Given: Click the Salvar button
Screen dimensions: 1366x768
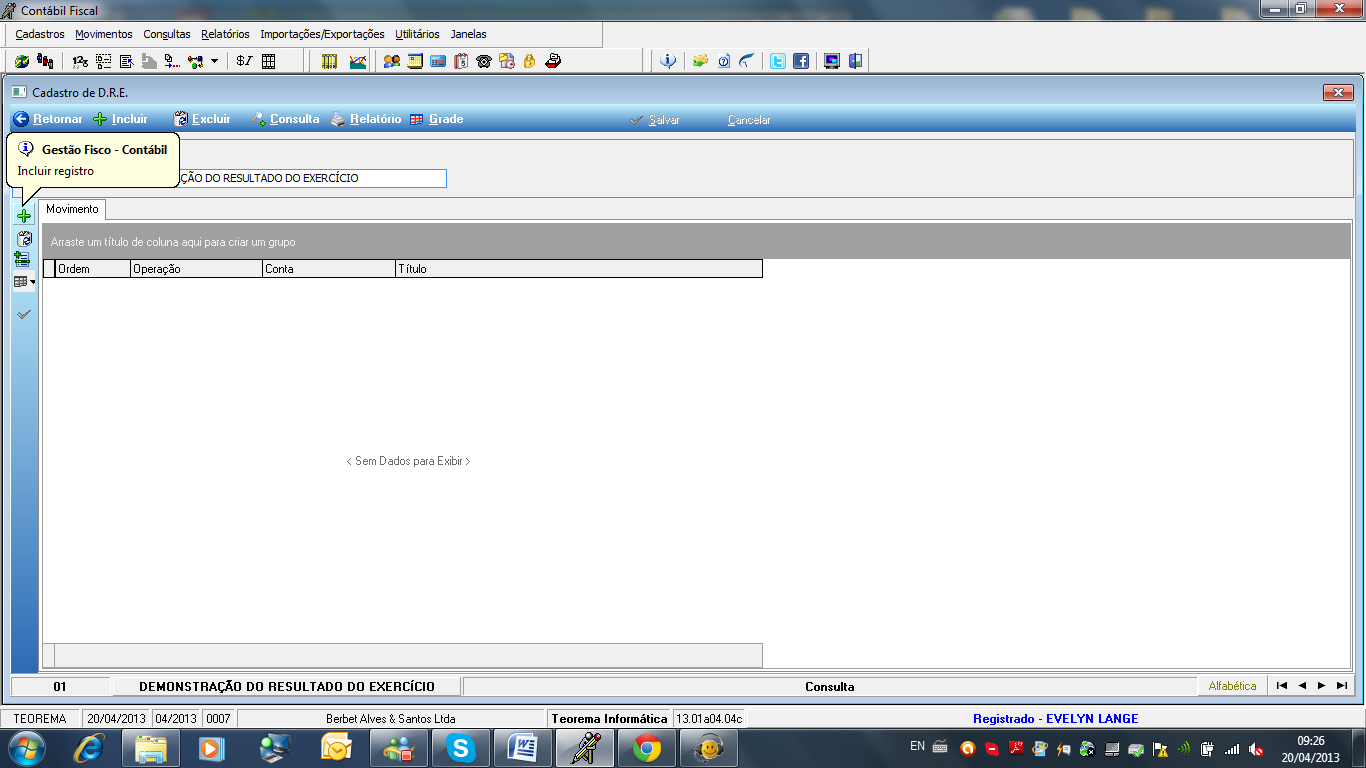Looking at the screenshot, I should [x=655, y=120].
